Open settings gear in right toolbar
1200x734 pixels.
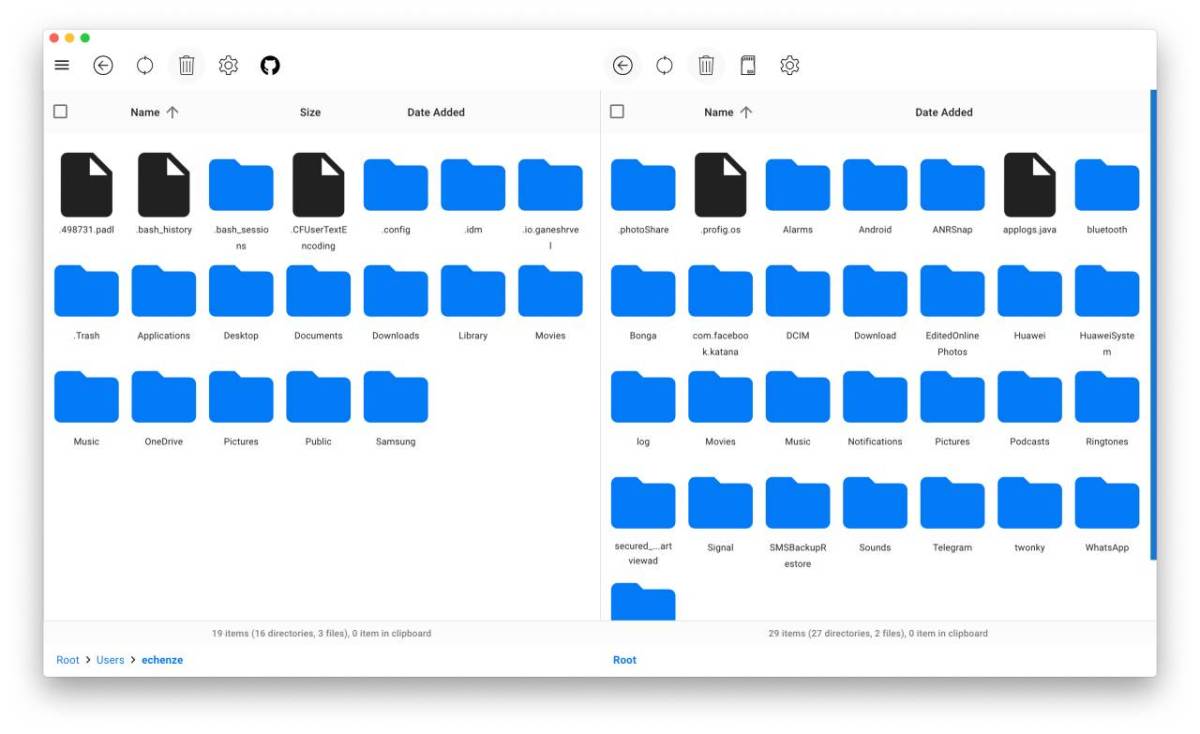[x=789, y=65]
